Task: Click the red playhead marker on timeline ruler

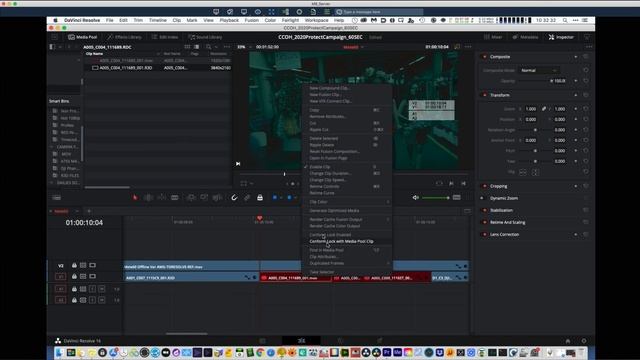Action: 260,219
